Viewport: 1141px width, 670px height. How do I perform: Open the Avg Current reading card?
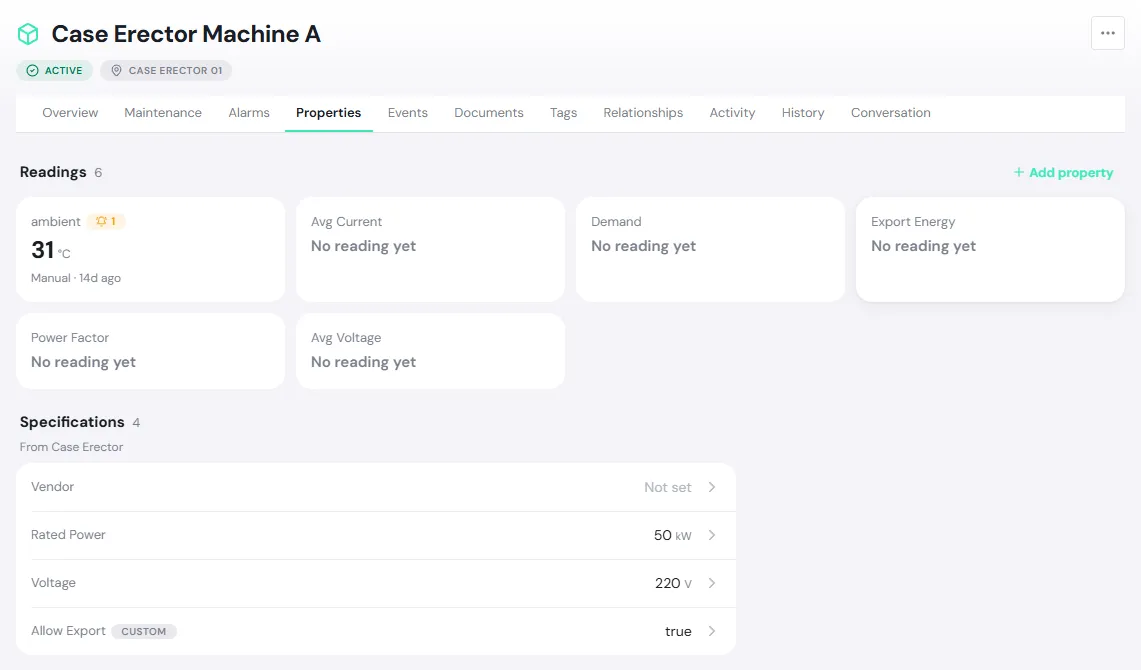pos(431,250)
